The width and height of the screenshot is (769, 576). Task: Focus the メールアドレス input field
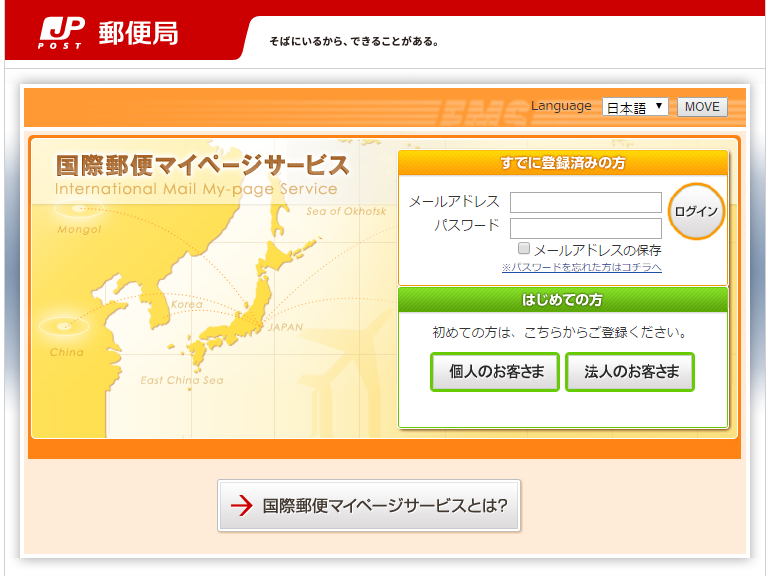(586, 202)
